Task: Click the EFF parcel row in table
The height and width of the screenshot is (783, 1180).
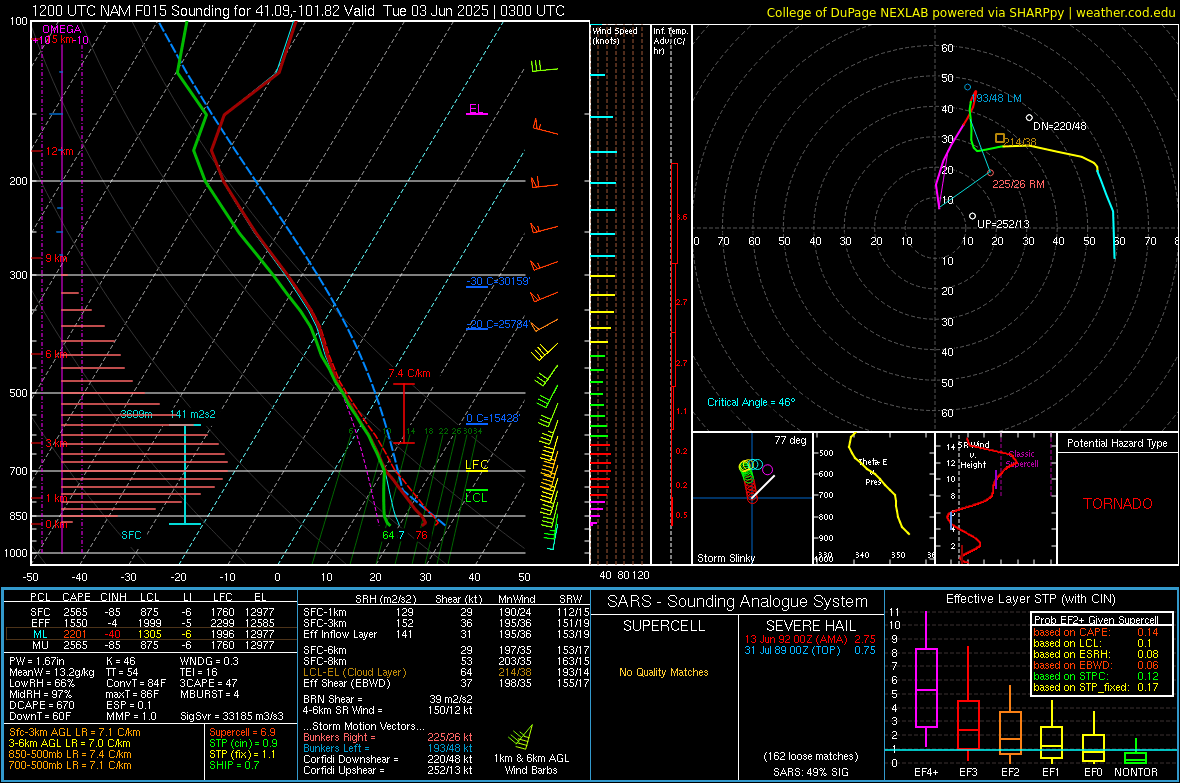Action: coord(151,623)
